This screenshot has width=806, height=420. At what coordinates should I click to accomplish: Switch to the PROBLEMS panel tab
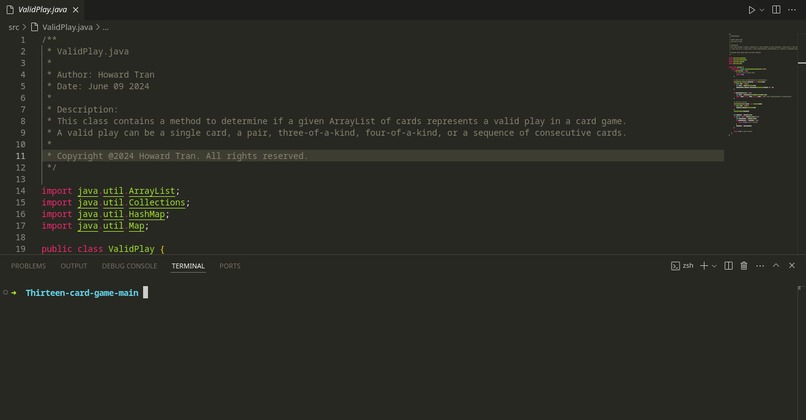[x=28, y=266]
